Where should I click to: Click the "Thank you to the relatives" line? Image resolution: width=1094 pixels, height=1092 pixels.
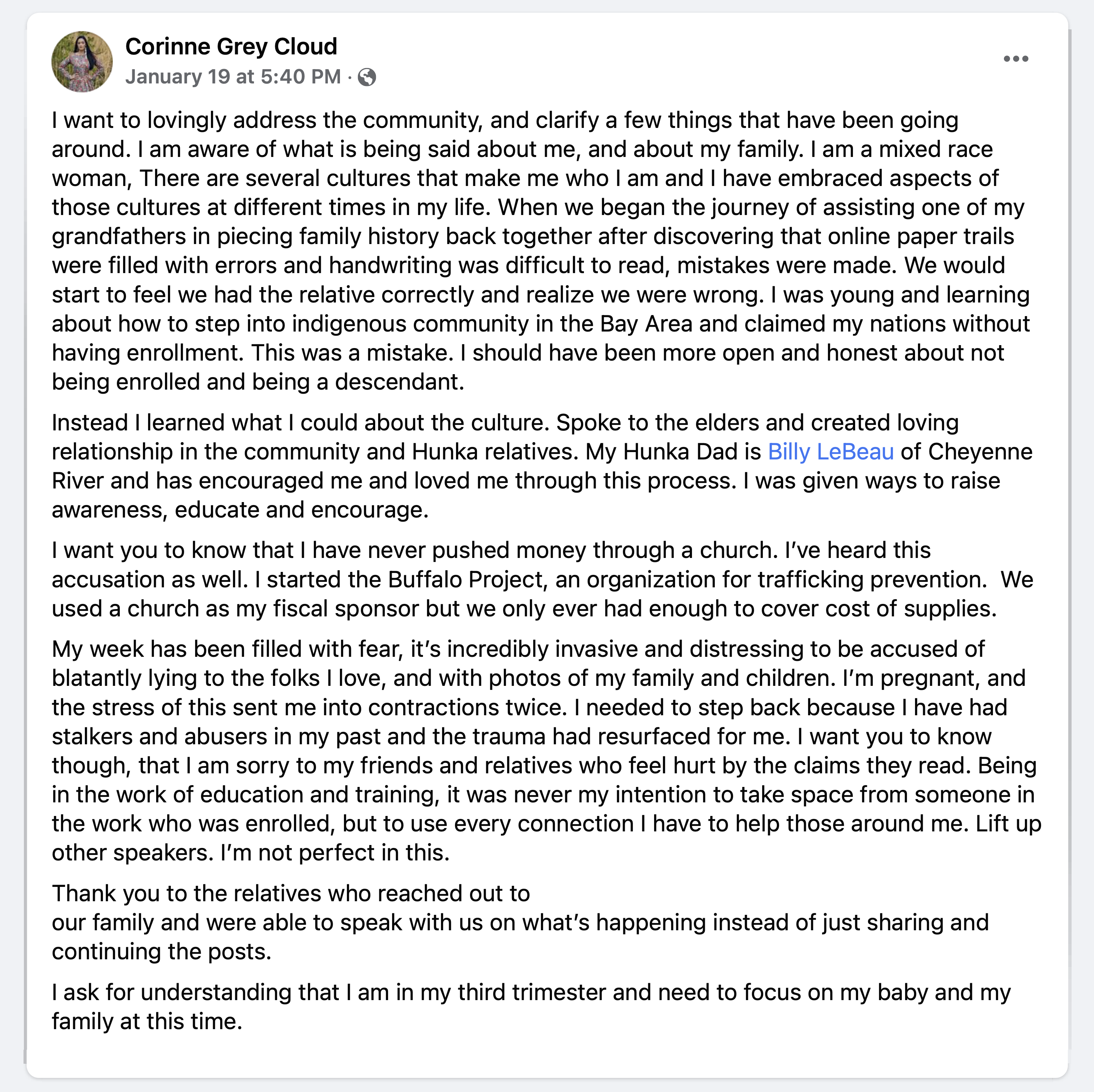click(290, 893)
